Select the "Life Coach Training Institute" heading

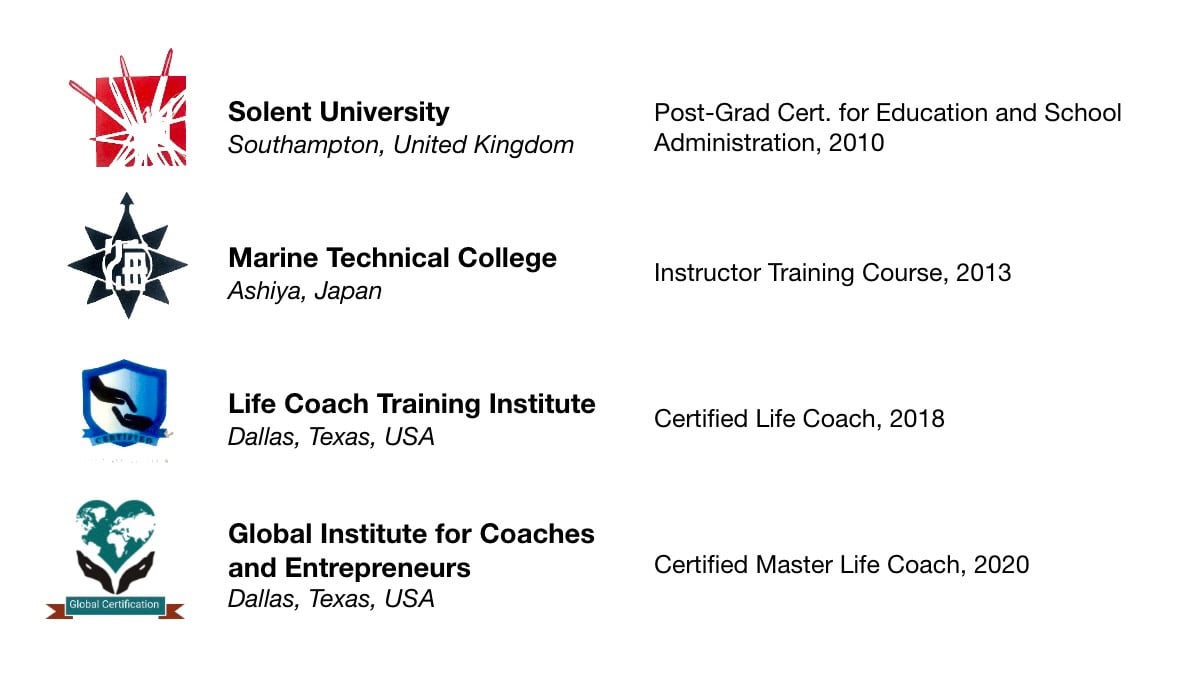(x=411, y=403)
